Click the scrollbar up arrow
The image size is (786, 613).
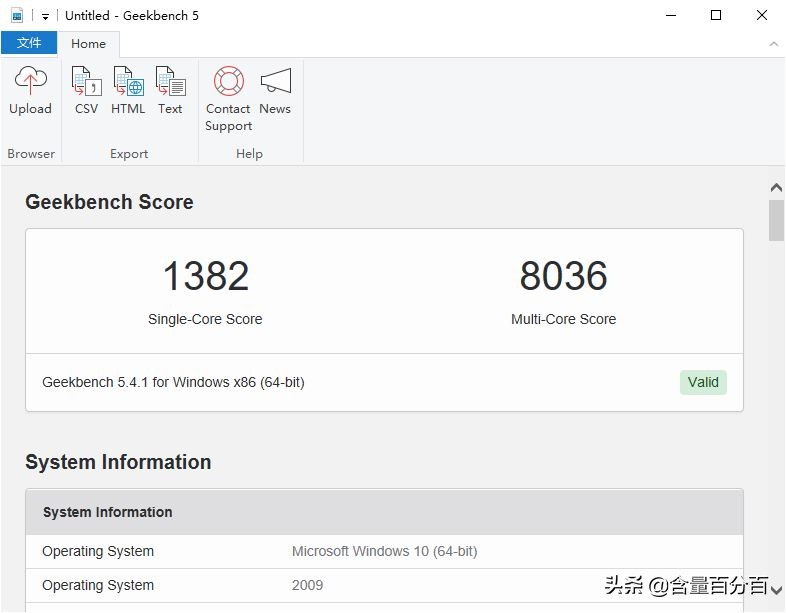(x=776, y=188)
